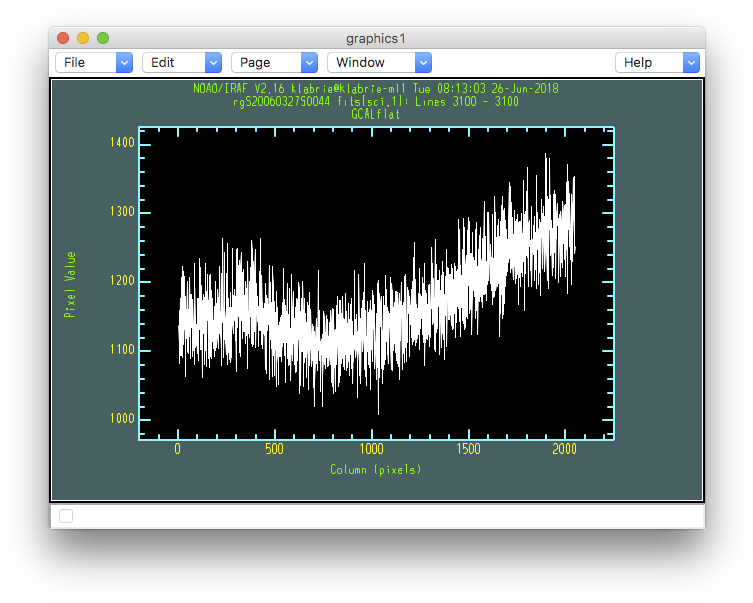
Task: Open the File menu
Action: point(94,62)
